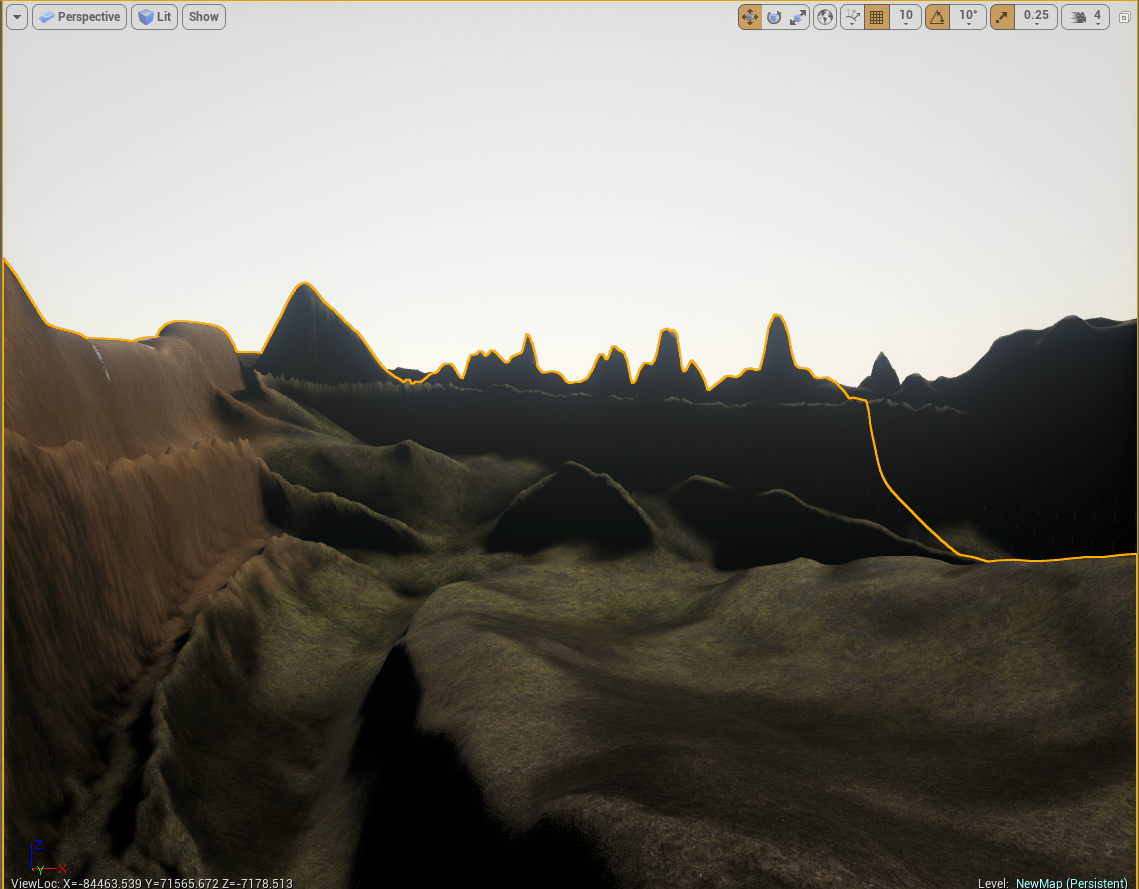1139x889 pixels.
Task: Toggle world/local coordinate system globe icon
Action: [x=824, y=17]
